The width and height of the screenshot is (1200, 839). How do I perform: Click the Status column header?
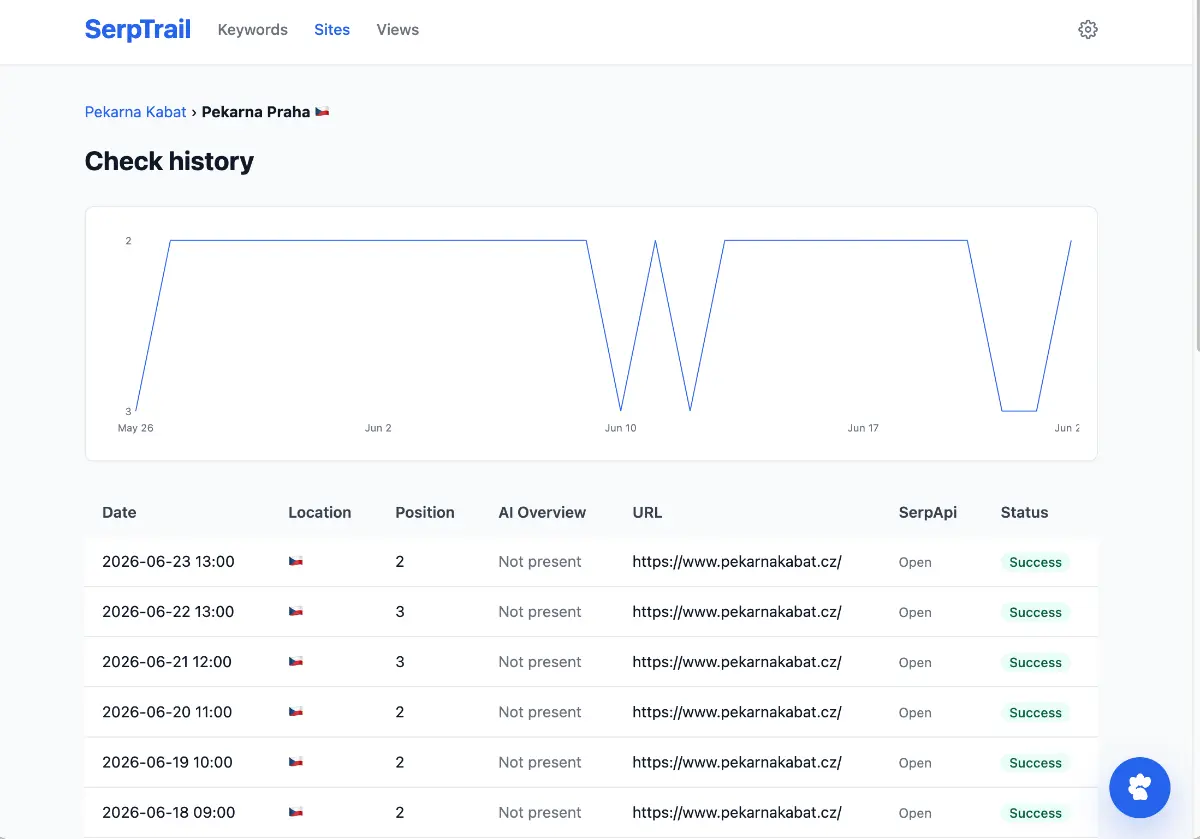[1024, 512]
